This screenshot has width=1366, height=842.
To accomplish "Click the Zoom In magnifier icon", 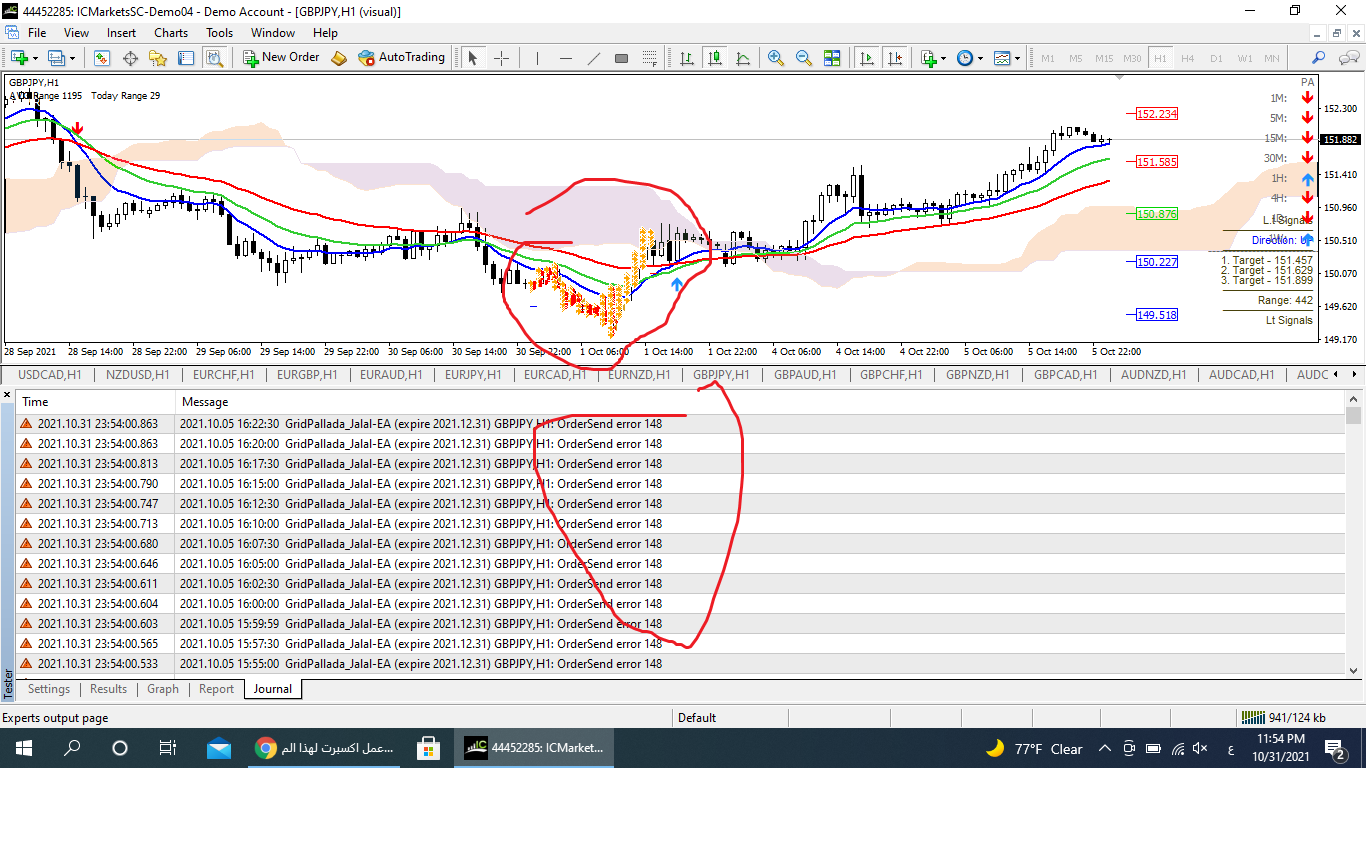I will tap(775, 58).
